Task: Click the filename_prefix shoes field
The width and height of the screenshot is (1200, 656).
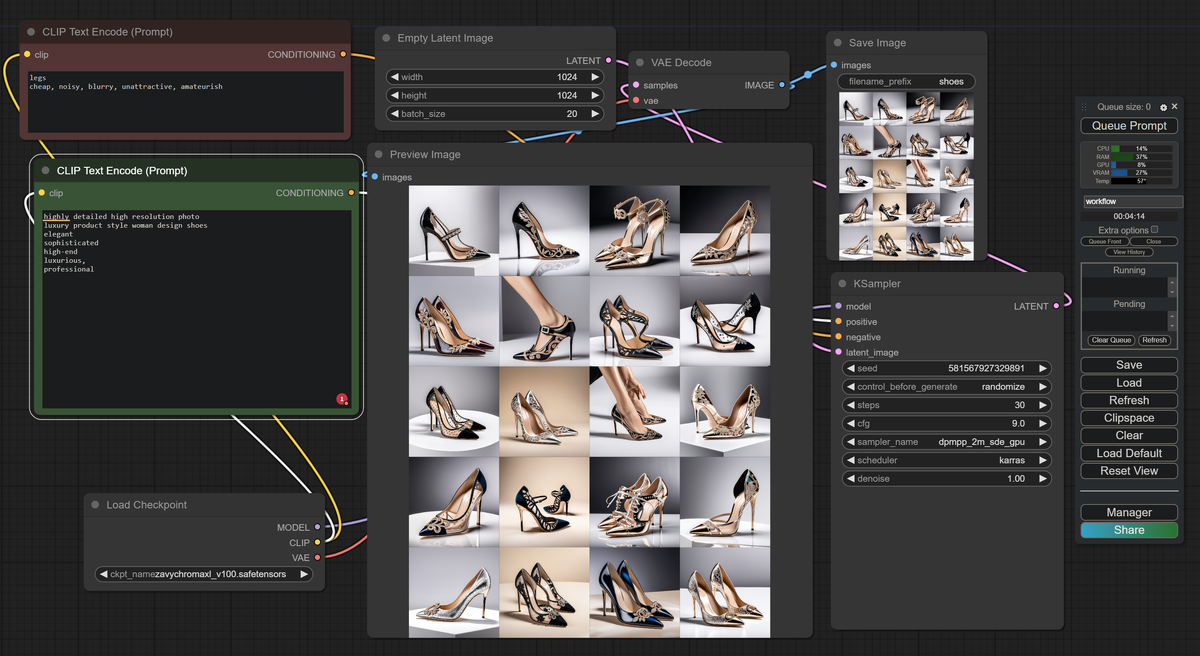Action: [x=906, y=81]
